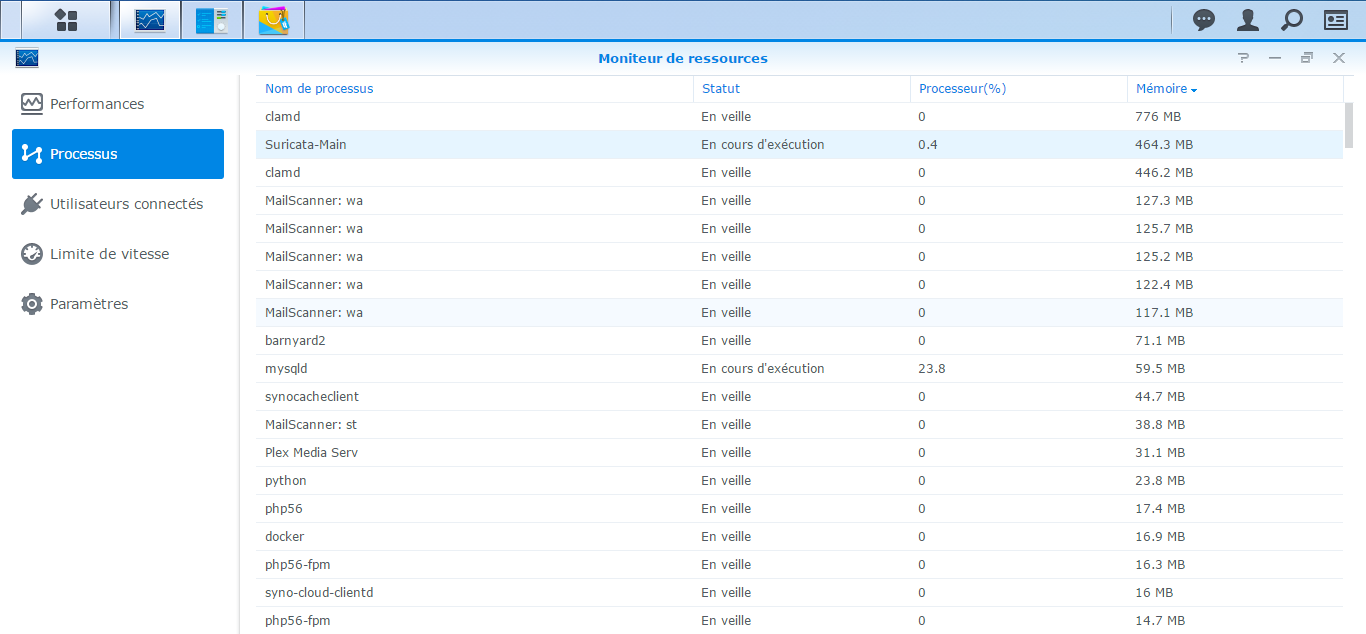
Task: Open the Control Panel taskbar icon
Action: click(x=212, y=20)
